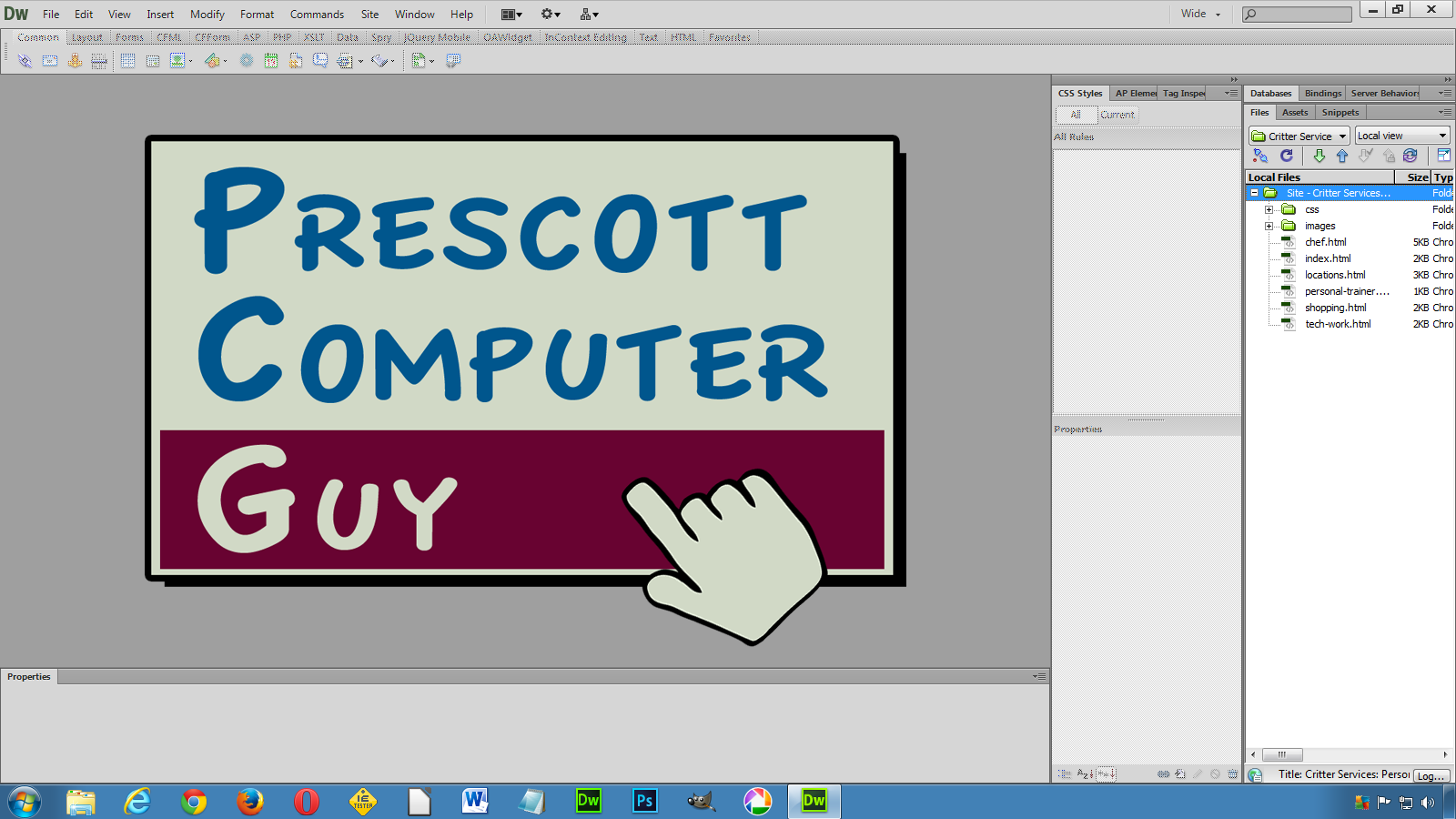Open the Critter Service site dropdown

pos(1299,136)
